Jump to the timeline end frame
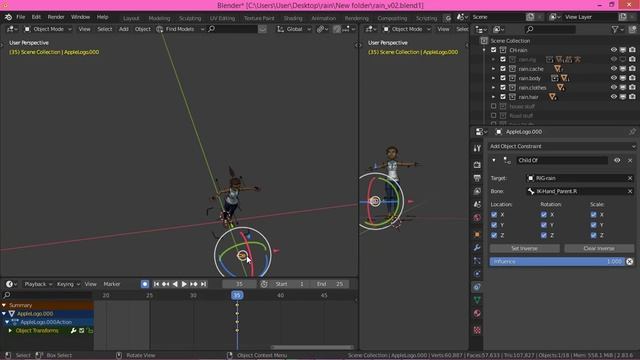The width and height of the screenshot is (640, 360). click(203, 284)
